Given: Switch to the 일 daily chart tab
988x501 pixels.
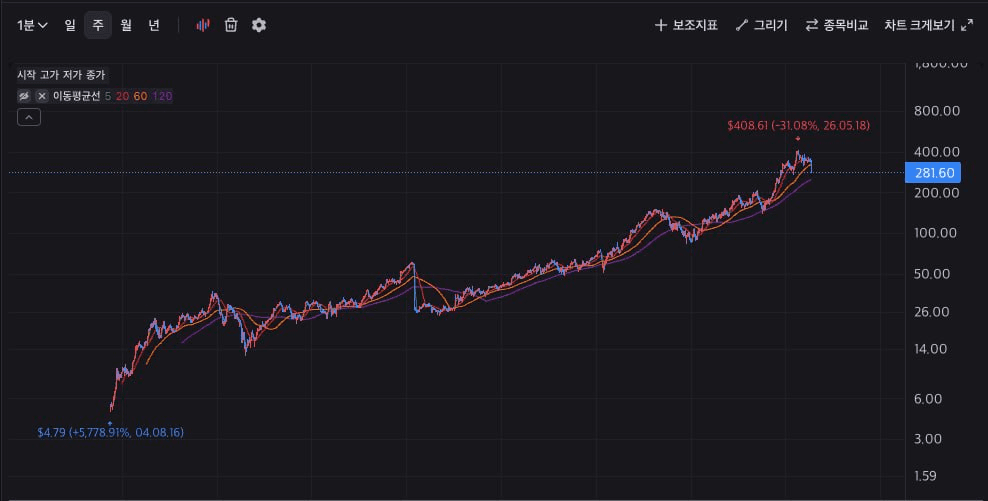Looking at the screenshot, I should [x=70, y=25].
